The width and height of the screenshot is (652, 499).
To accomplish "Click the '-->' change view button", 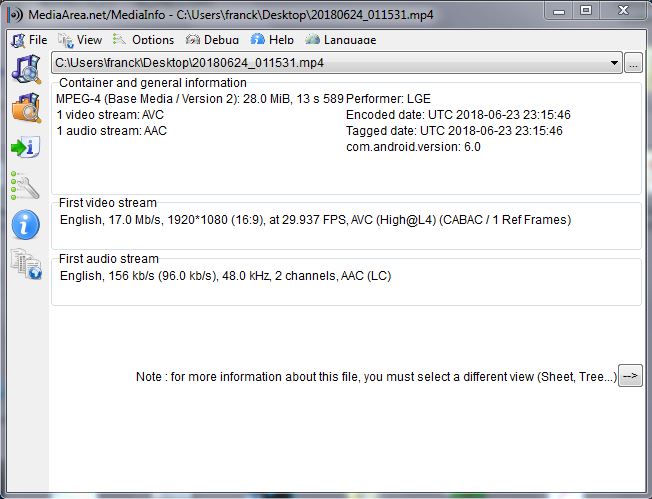I will tap(630, 376).
